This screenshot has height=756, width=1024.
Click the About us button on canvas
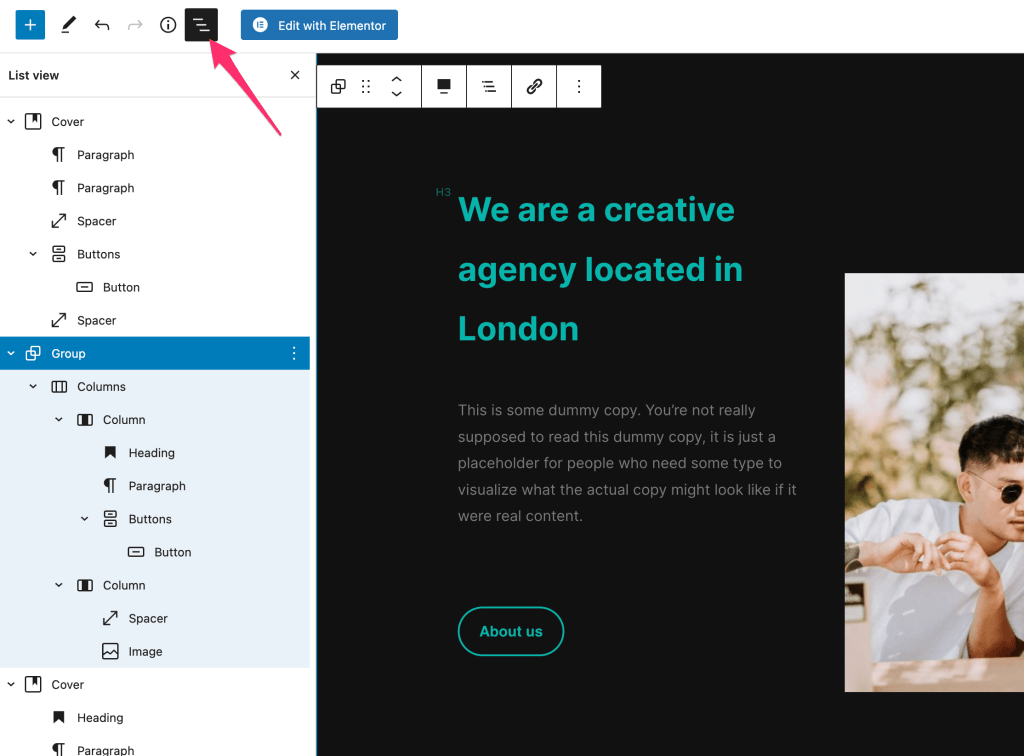(511, 631)
